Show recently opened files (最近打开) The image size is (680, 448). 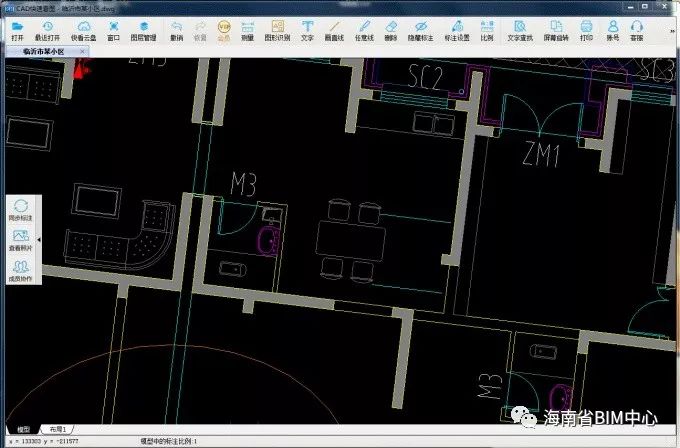[x=47, y=30]
